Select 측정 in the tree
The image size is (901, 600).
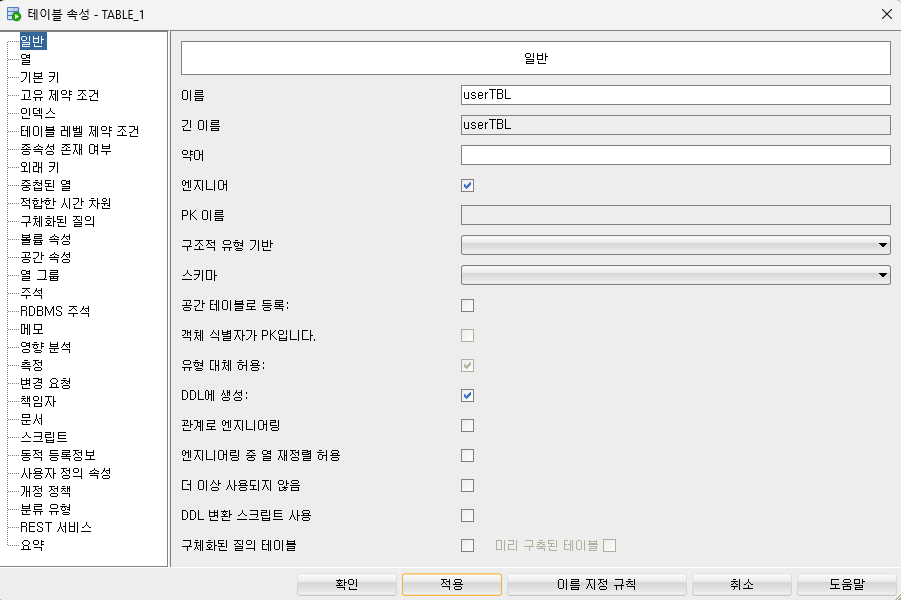[x=32, y=365]
